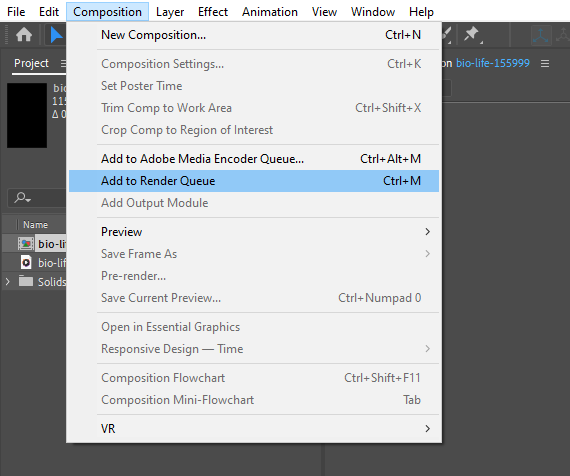The height and width of the screenshot is (476, 570).
Task: Open the Layer menu
Action: [170, 12]
